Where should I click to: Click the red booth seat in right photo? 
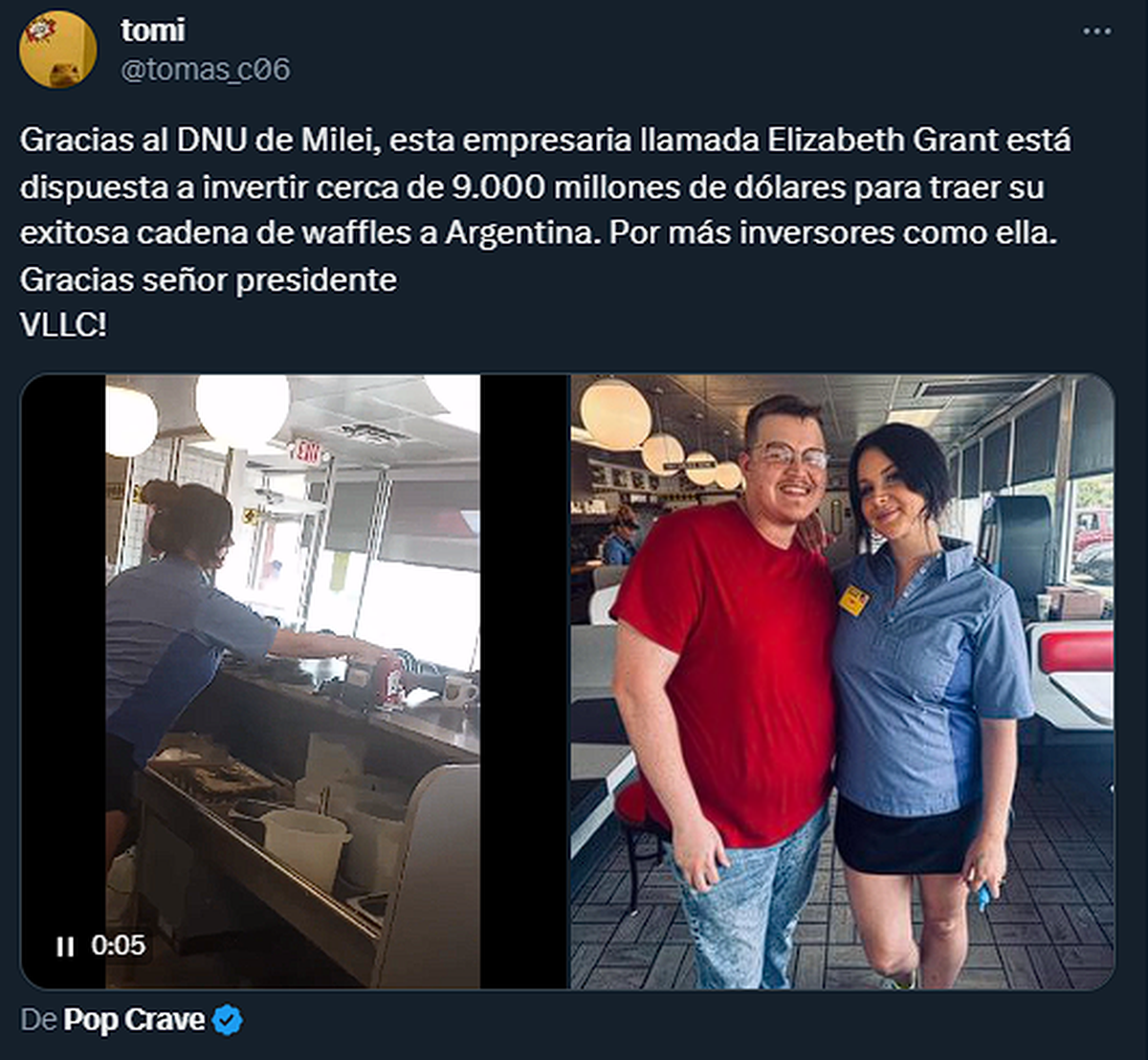1076,651
